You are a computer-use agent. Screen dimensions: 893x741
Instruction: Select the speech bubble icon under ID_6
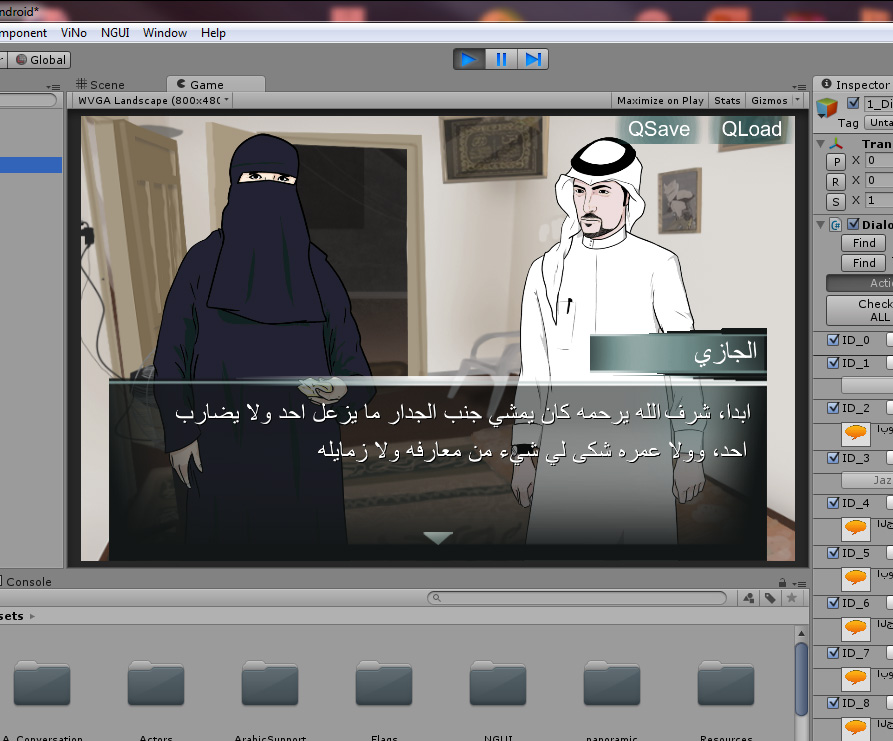[855, 629]
